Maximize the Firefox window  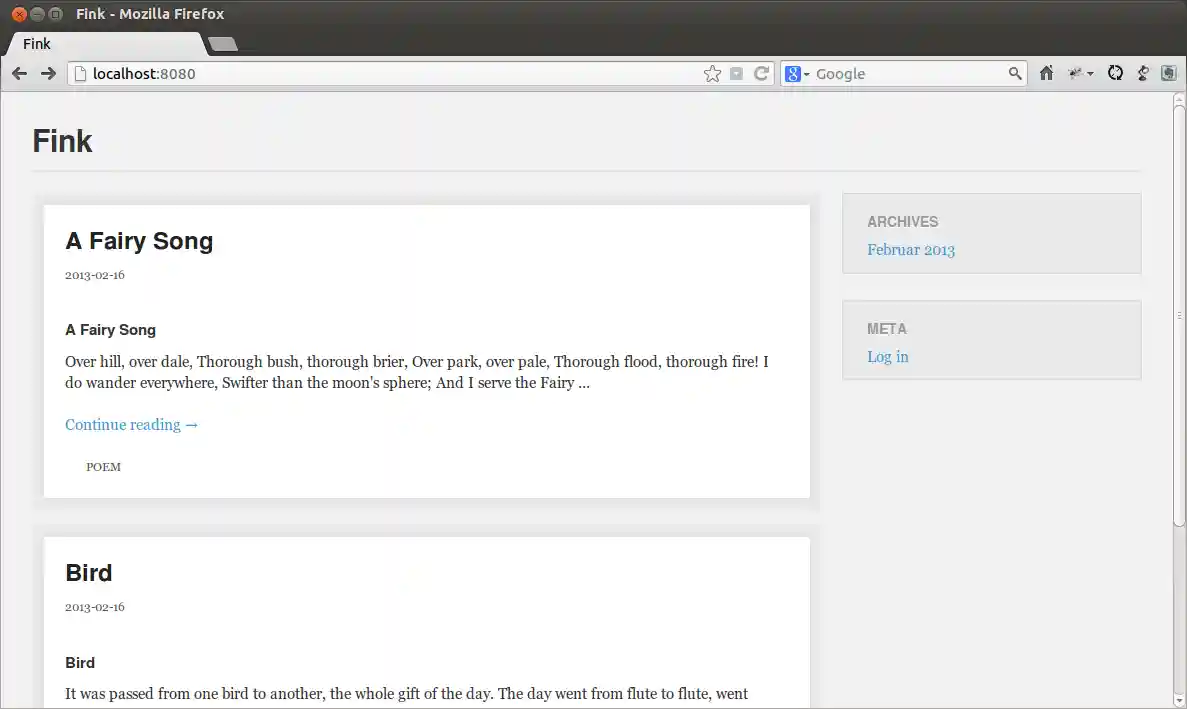coord(55,14)
